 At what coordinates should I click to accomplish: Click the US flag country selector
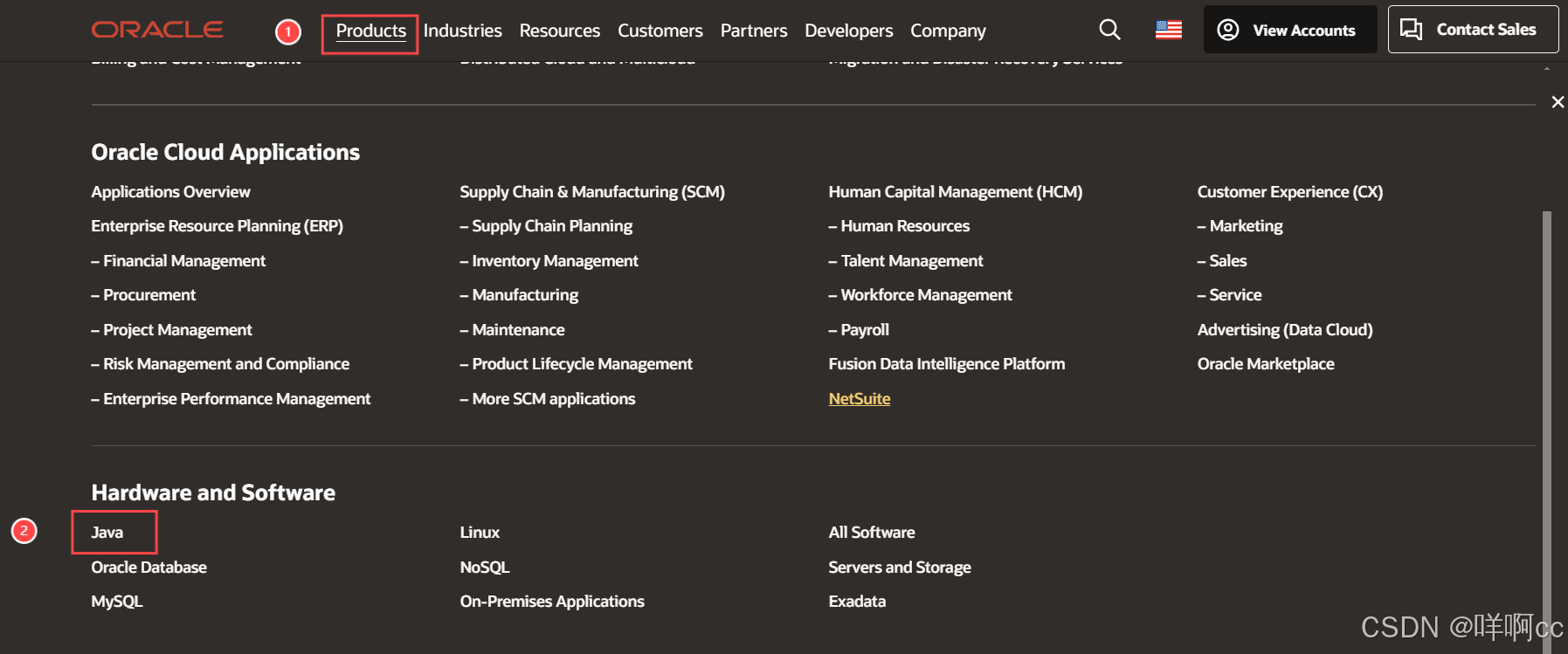click(1168, 30)
